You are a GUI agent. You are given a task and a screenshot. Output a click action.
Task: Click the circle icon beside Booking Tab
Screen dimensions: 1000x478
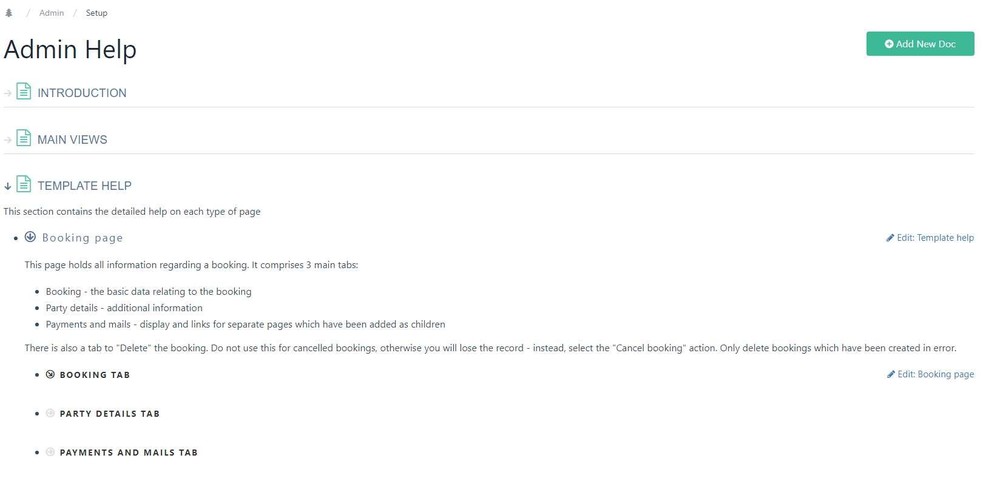[50, 374]
